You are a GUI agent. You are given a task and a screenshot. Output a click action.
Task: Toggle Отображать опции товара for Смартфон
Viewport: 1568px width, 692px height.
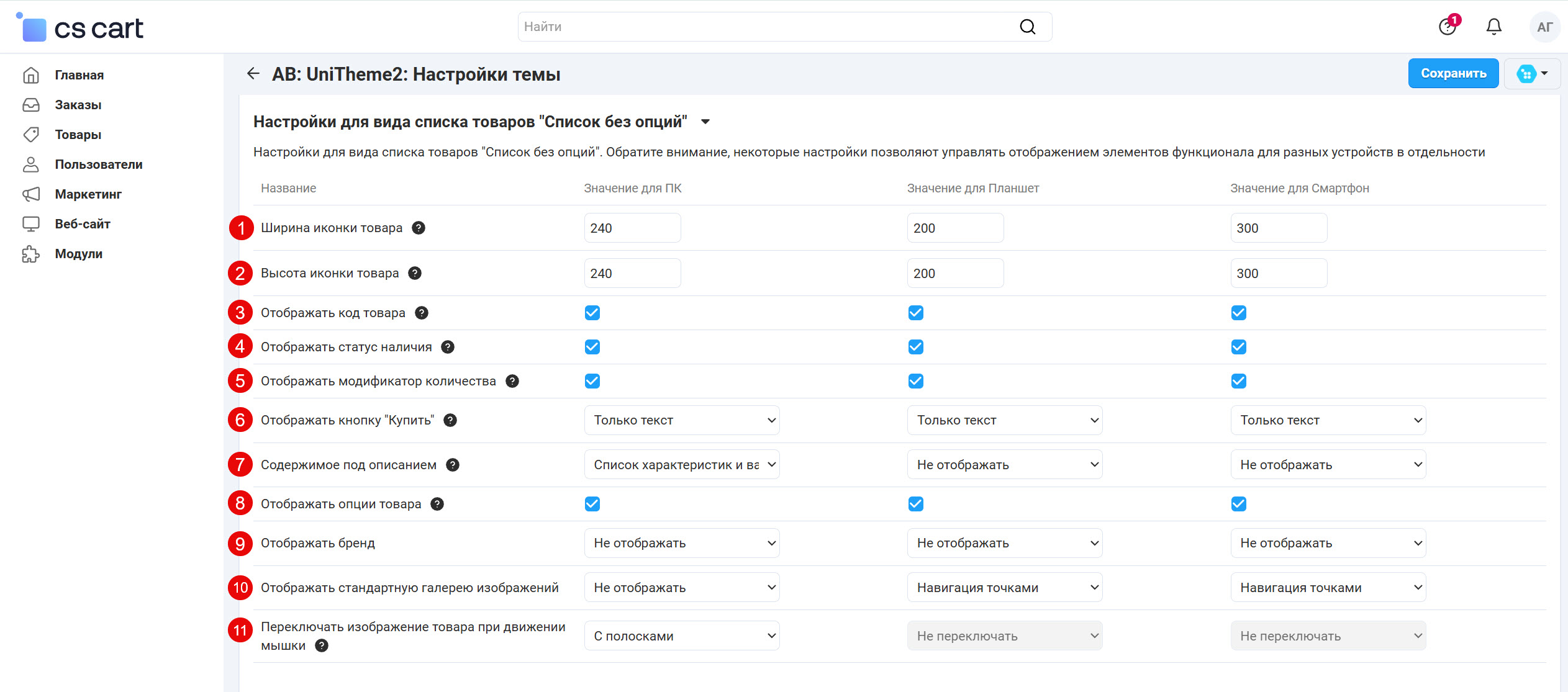(1238, 504)
